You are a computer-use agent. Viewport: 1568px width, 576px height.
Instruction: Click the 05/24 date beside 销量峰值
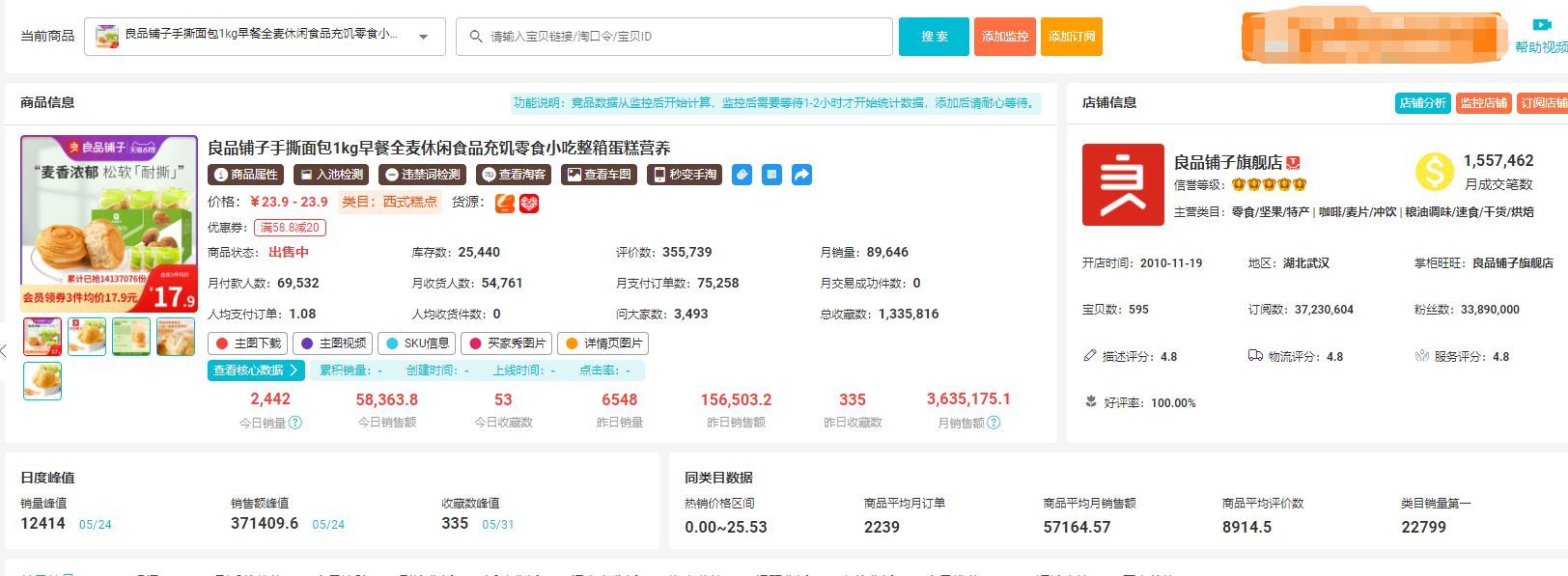tap(96, 525)
